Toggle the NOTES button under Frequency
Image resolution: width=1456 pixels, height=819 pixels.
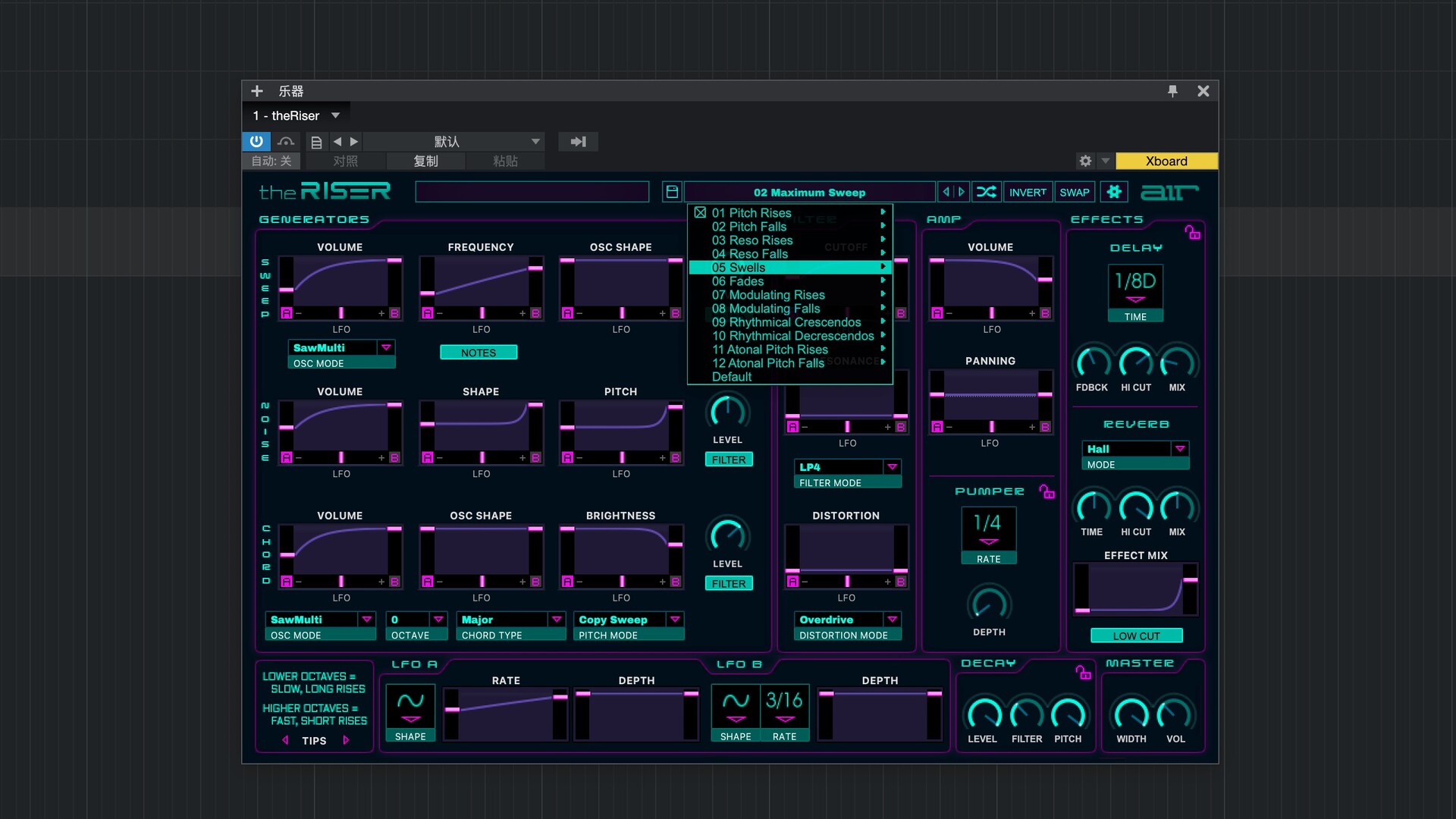pyautogui.click(x=479, y=353)
